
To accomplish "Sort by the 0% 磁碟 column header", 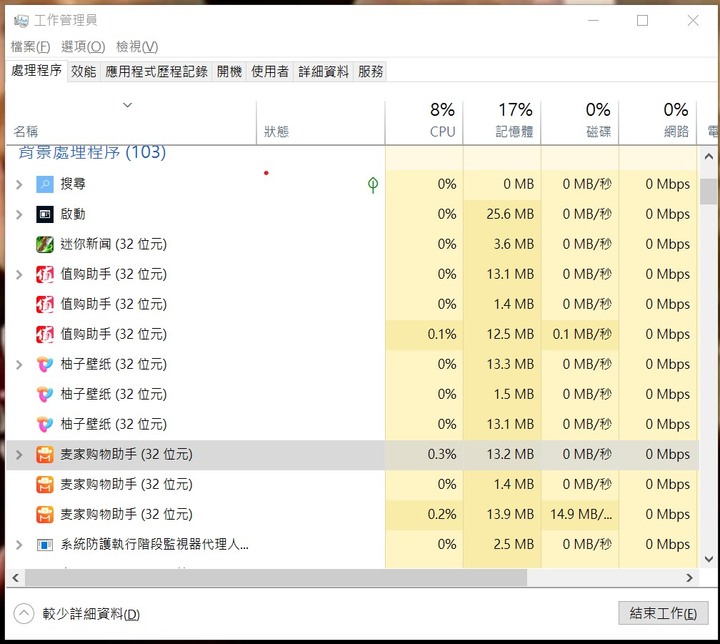I will coord(580,122).
